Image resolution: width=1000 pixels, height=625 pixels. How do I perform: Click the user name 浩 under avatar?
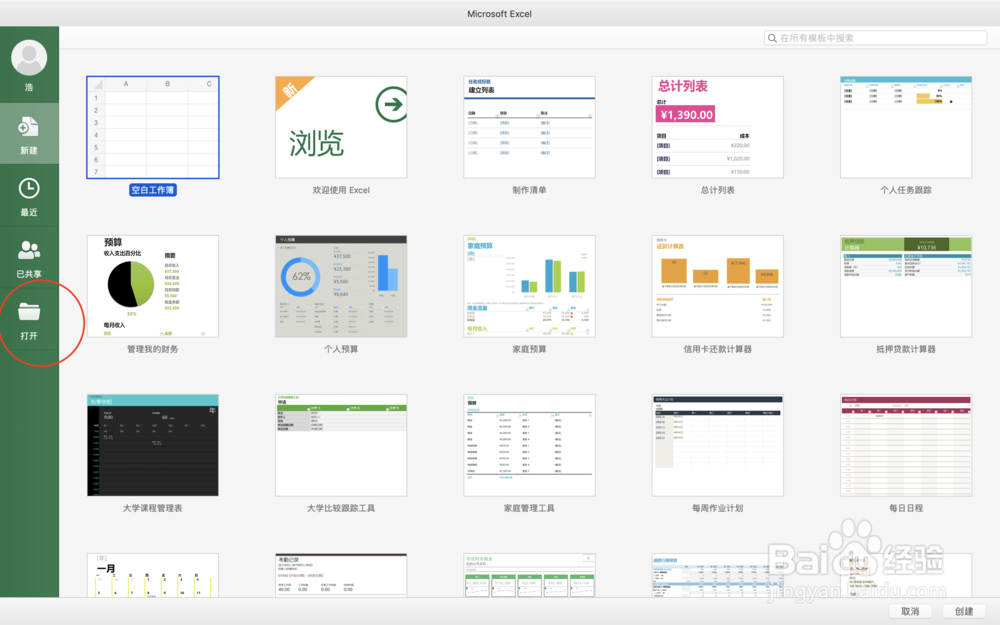coord(29,87)
